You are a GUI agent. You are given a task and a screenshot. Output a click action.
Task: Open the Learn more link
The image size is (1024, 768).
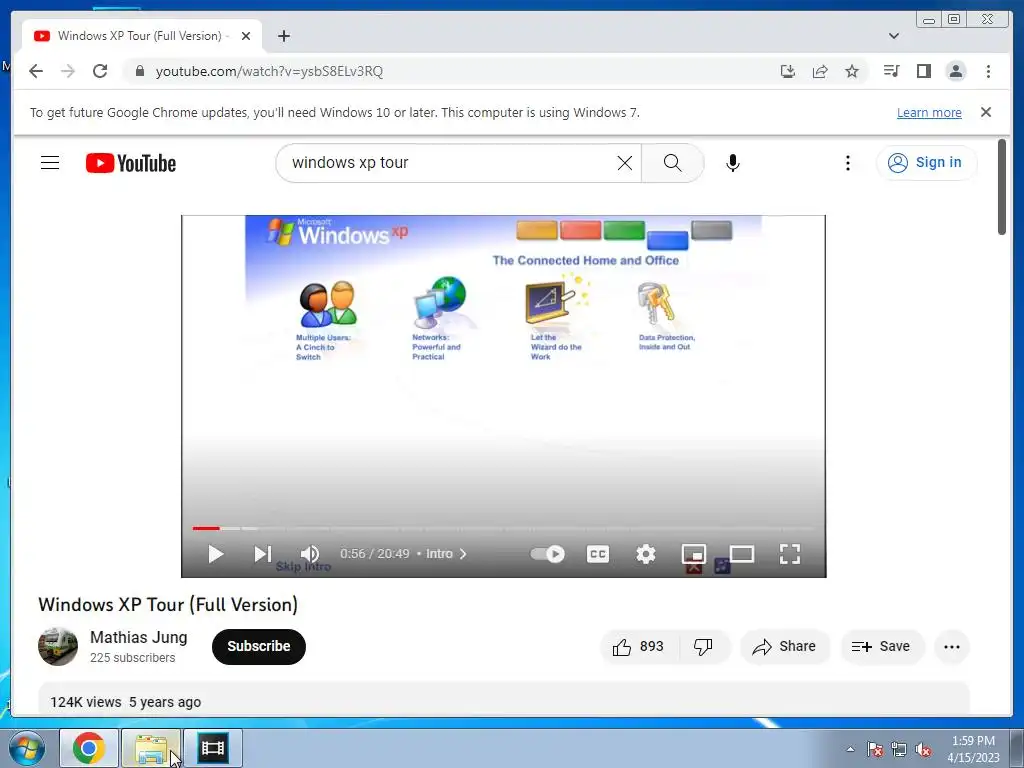(929, 112)
